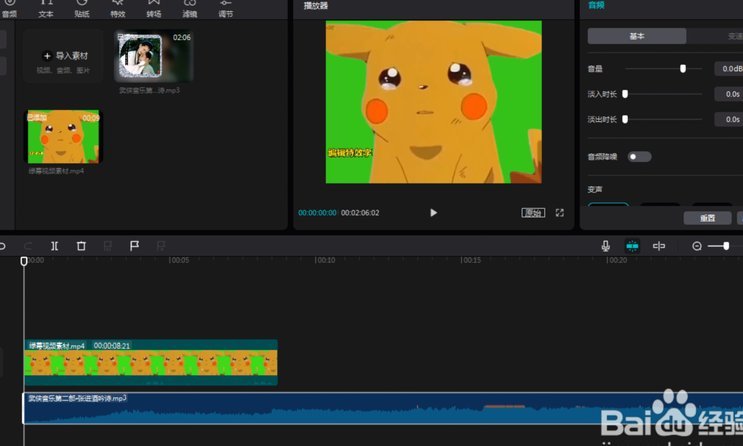Click the microphone record voiceover icon
This screenshot has height=446, width=743.
click(605, 246)
